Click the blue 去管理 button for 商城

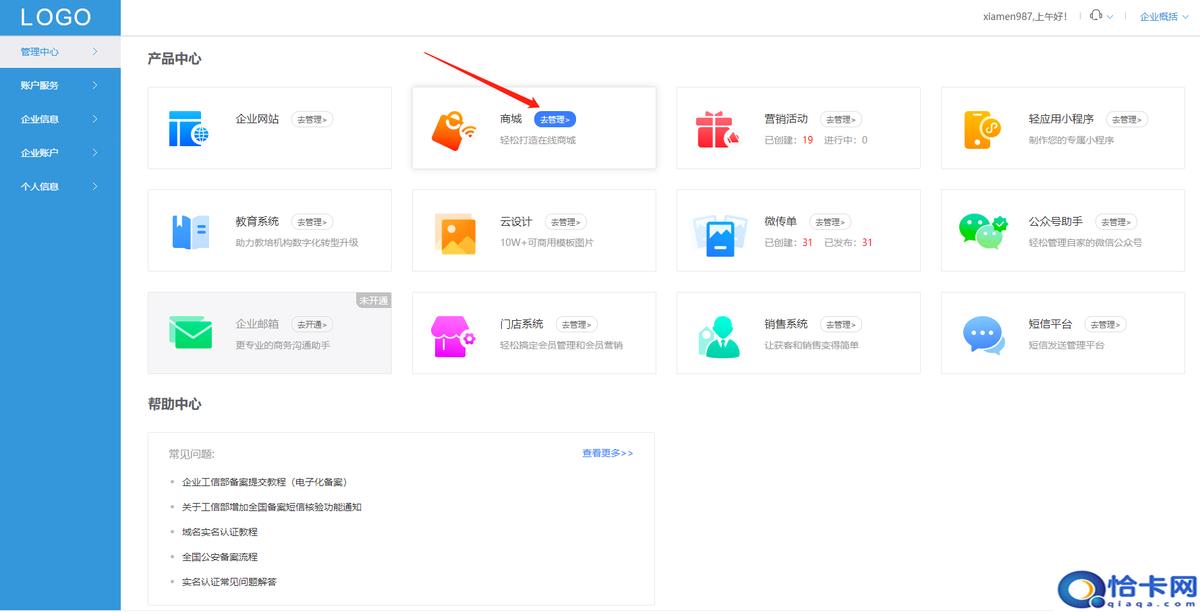point(554,119)
